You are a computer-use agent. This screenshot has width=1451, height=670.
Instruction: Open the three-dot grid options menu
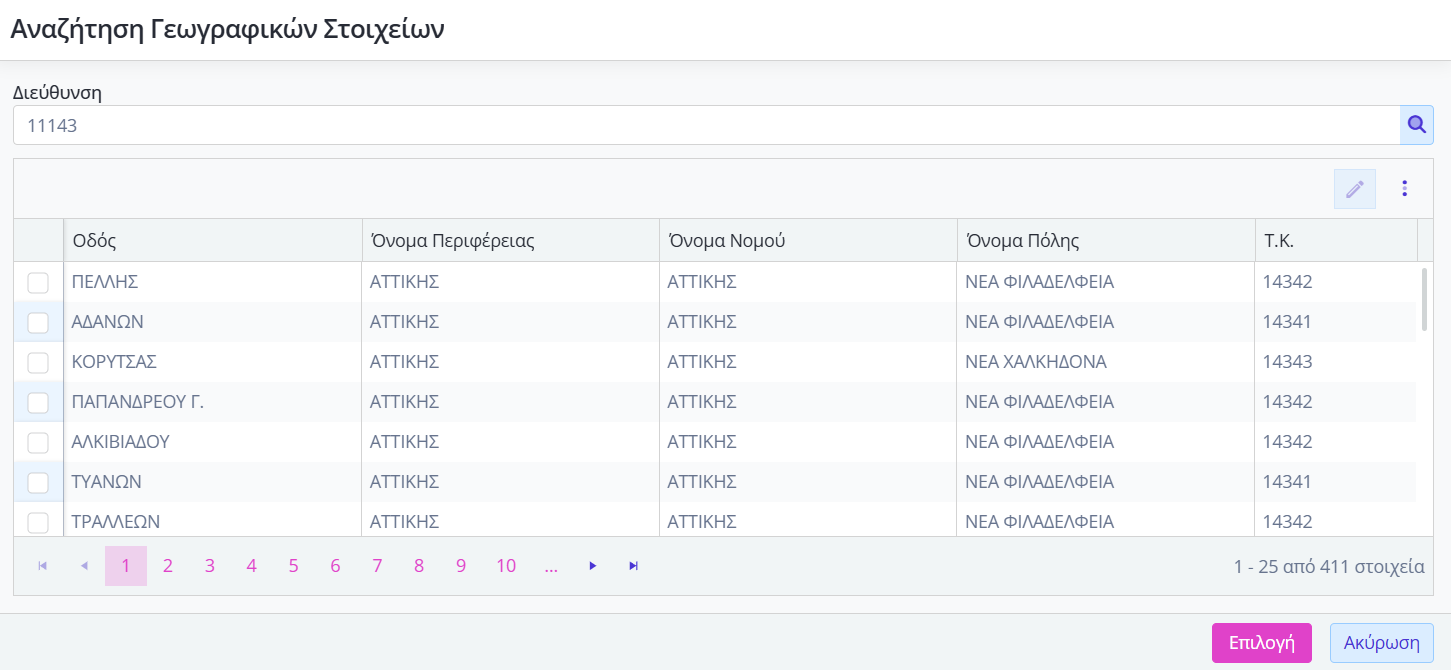pos(1405,189)
